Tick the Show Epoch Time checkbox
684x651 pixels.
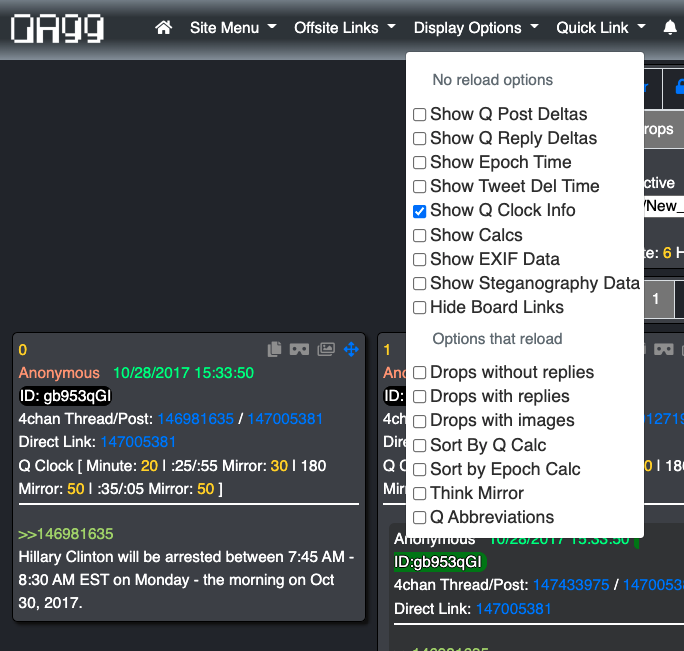420,162
